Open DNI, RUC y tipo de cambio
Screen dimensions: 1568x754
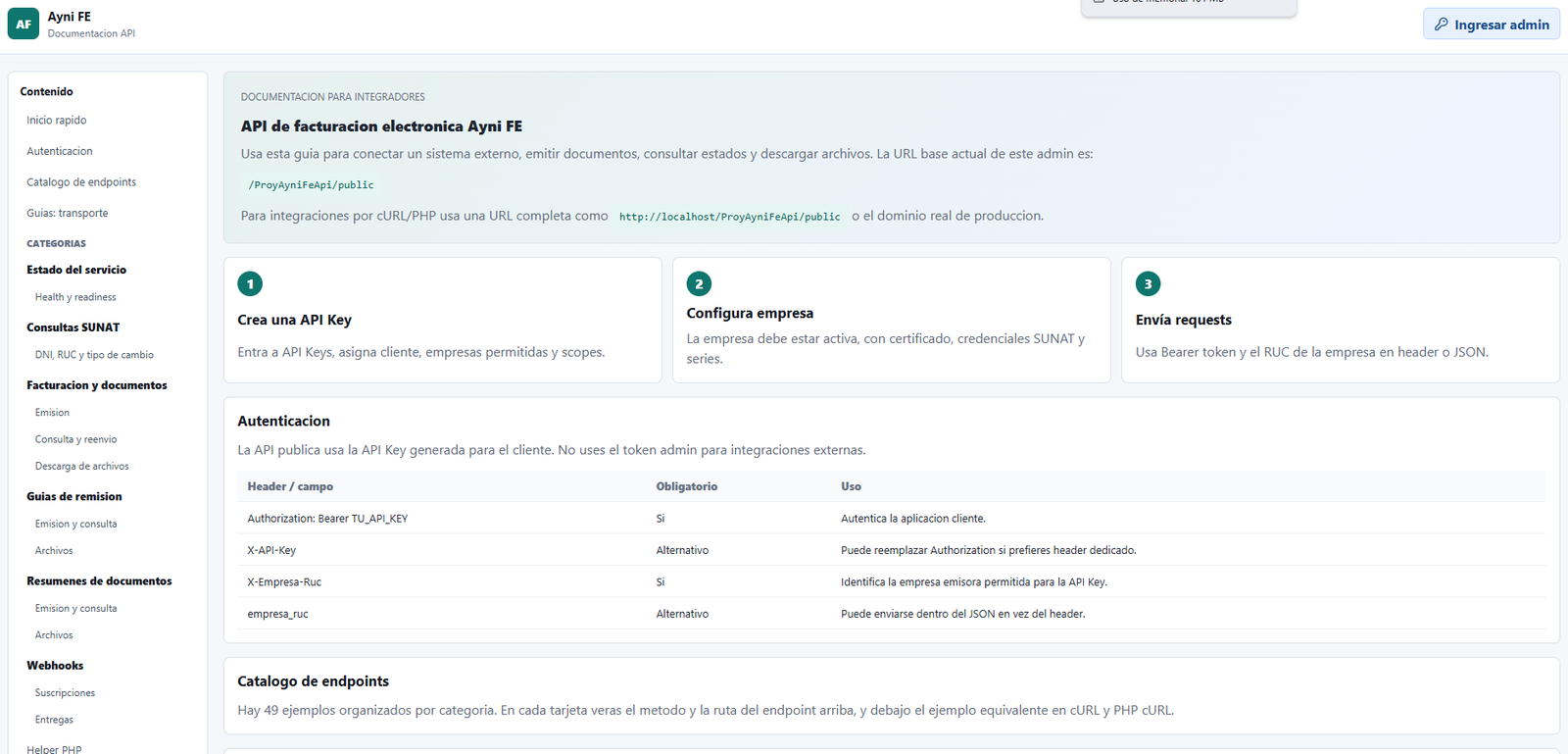[94, 355]
